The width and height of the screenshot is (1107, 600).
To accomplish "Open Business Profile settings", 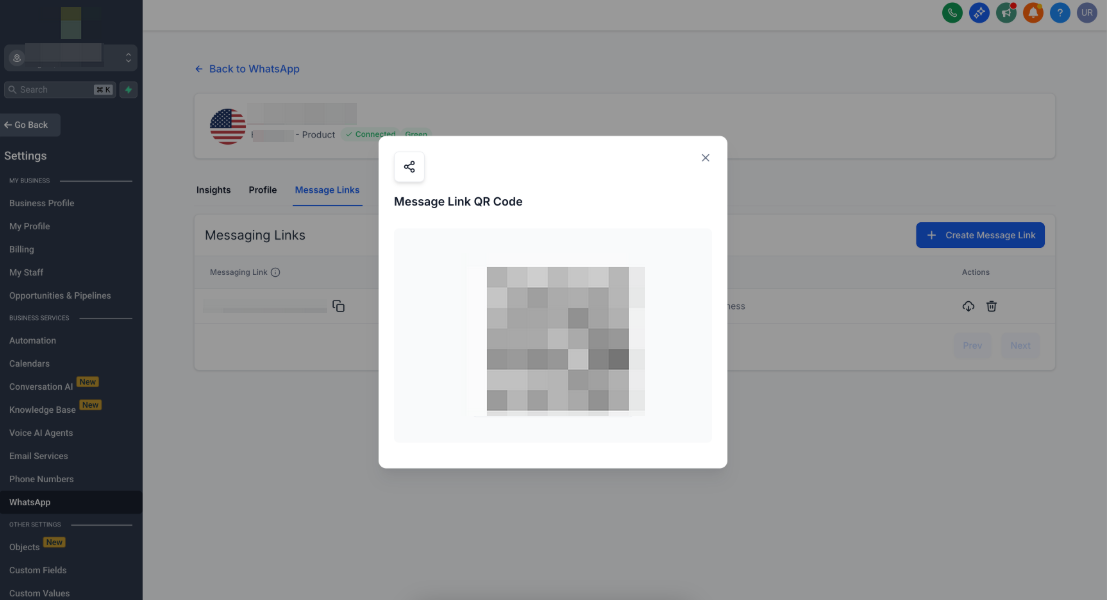I will coord(42,203).
